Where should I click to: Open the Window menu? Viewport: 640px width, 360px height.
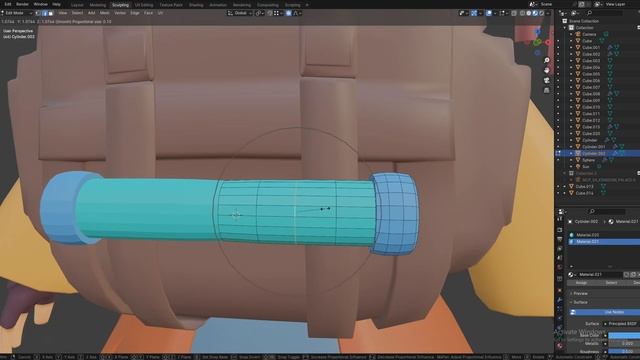tap(40, 4)
